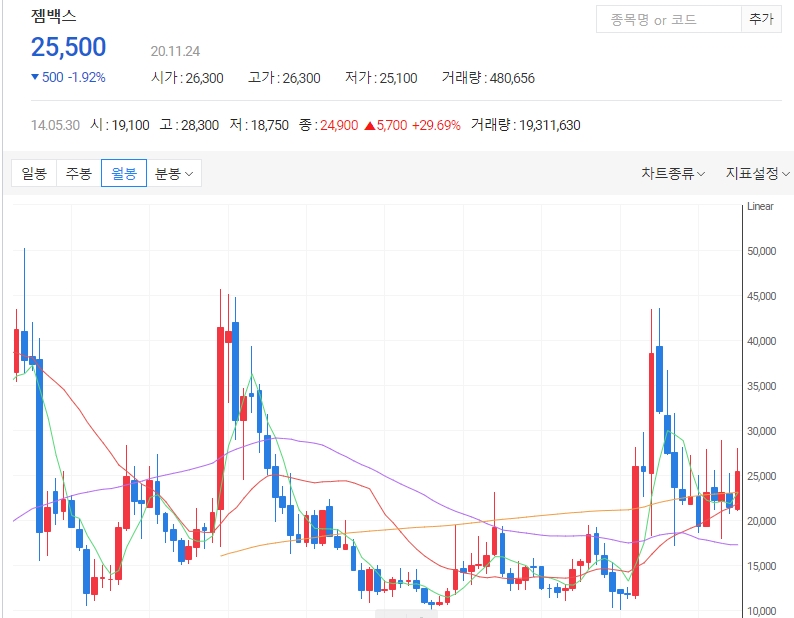The image size is (794, 618).
Task: Click the current price 25,500
Action: (x=68, y=47)
